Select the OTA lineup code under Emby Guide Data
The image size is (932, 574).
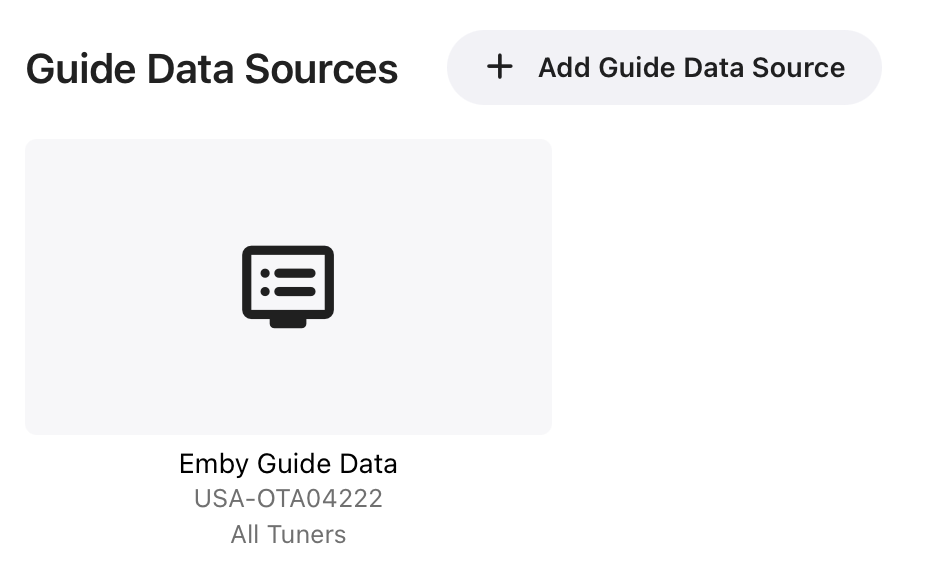288,498
